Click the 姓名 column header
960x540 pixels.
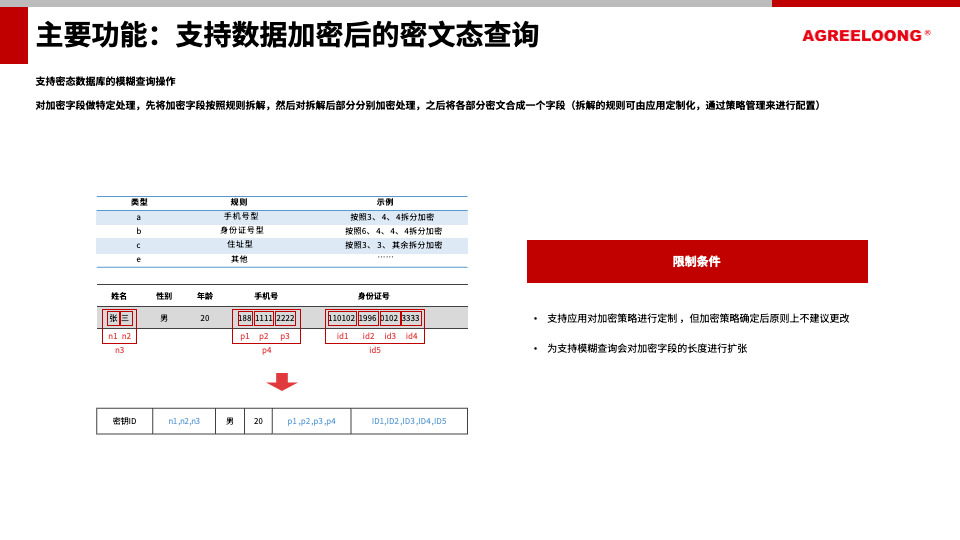[119, 296]
